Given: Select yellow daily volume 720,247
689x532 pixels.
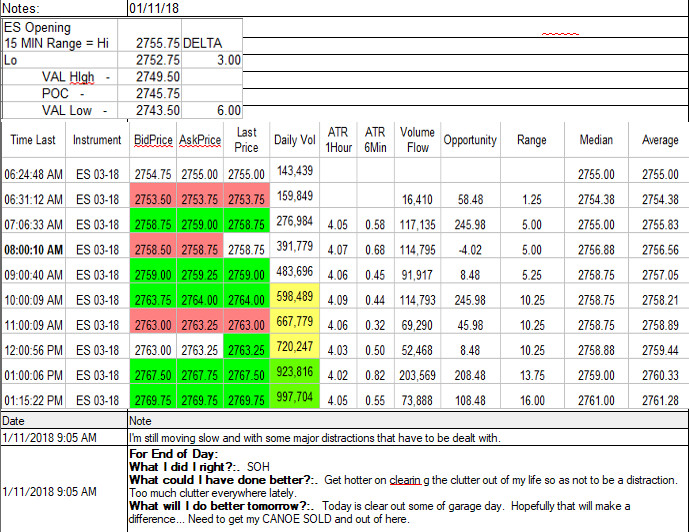Looking at the screenshot, I should pos(294,346).
